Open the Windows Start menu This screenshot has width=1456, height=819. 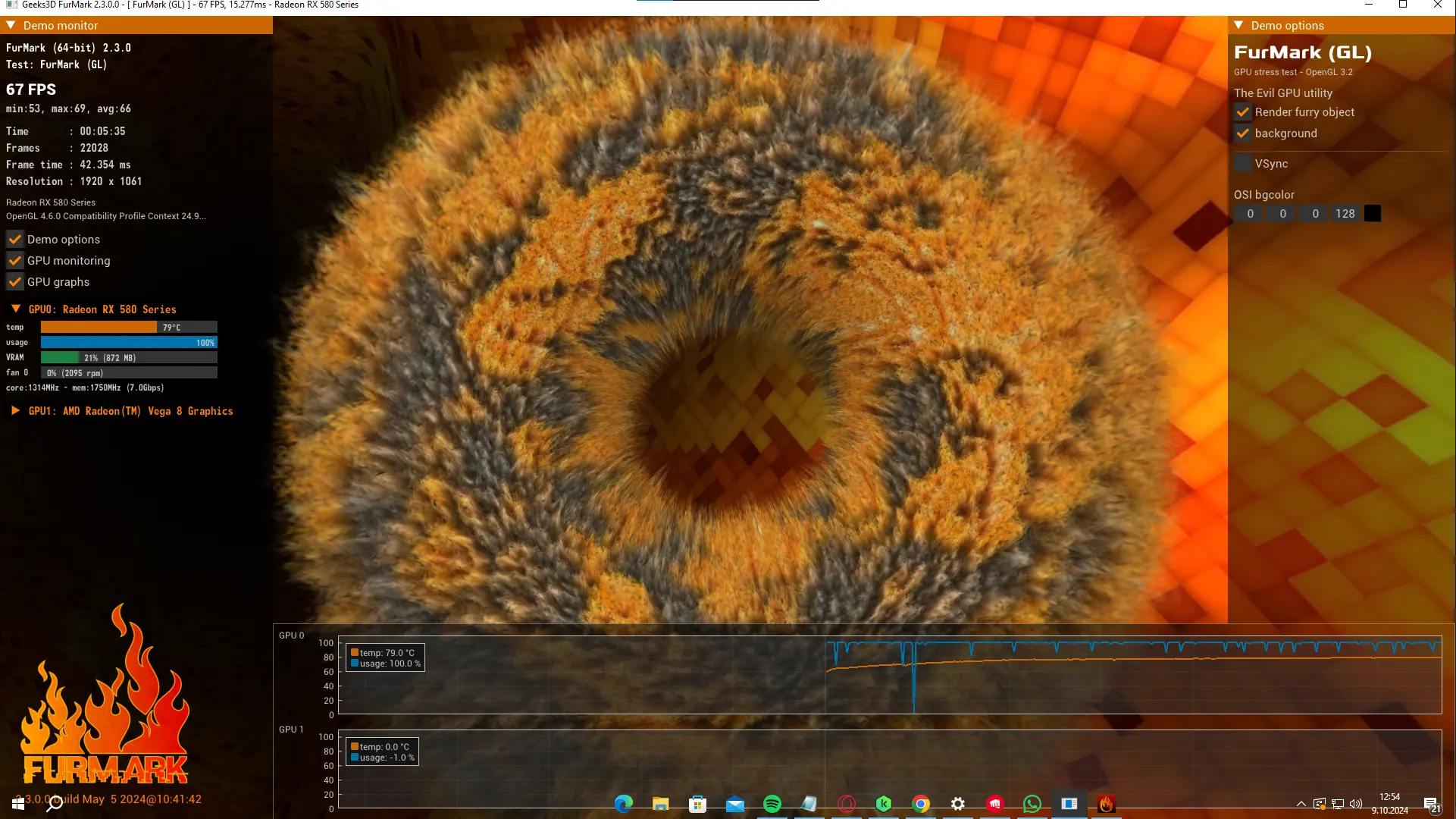(x=18, y=804)
